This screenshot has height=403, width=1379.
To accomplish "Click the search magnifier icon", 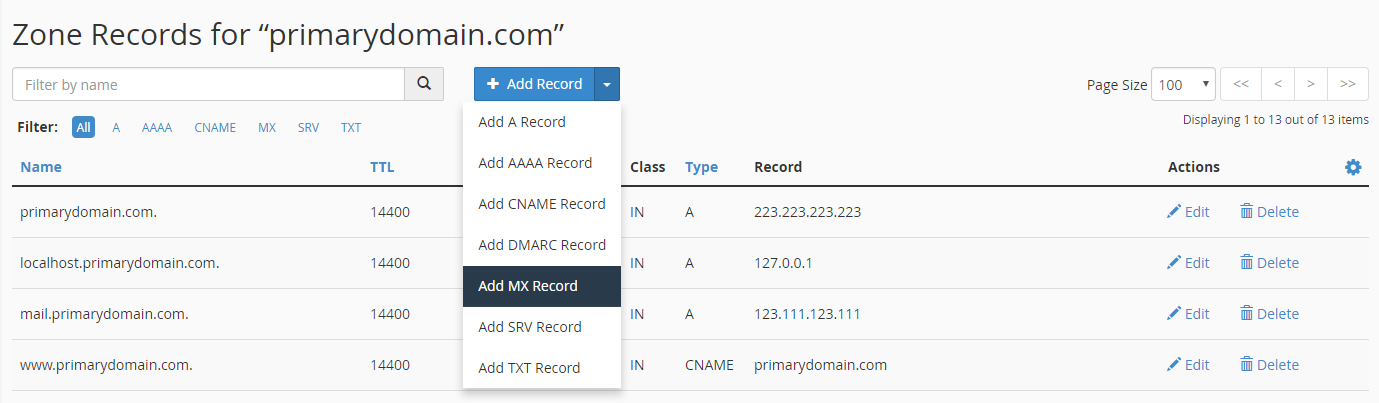I will pyautogui.click(x=424, y=84).
